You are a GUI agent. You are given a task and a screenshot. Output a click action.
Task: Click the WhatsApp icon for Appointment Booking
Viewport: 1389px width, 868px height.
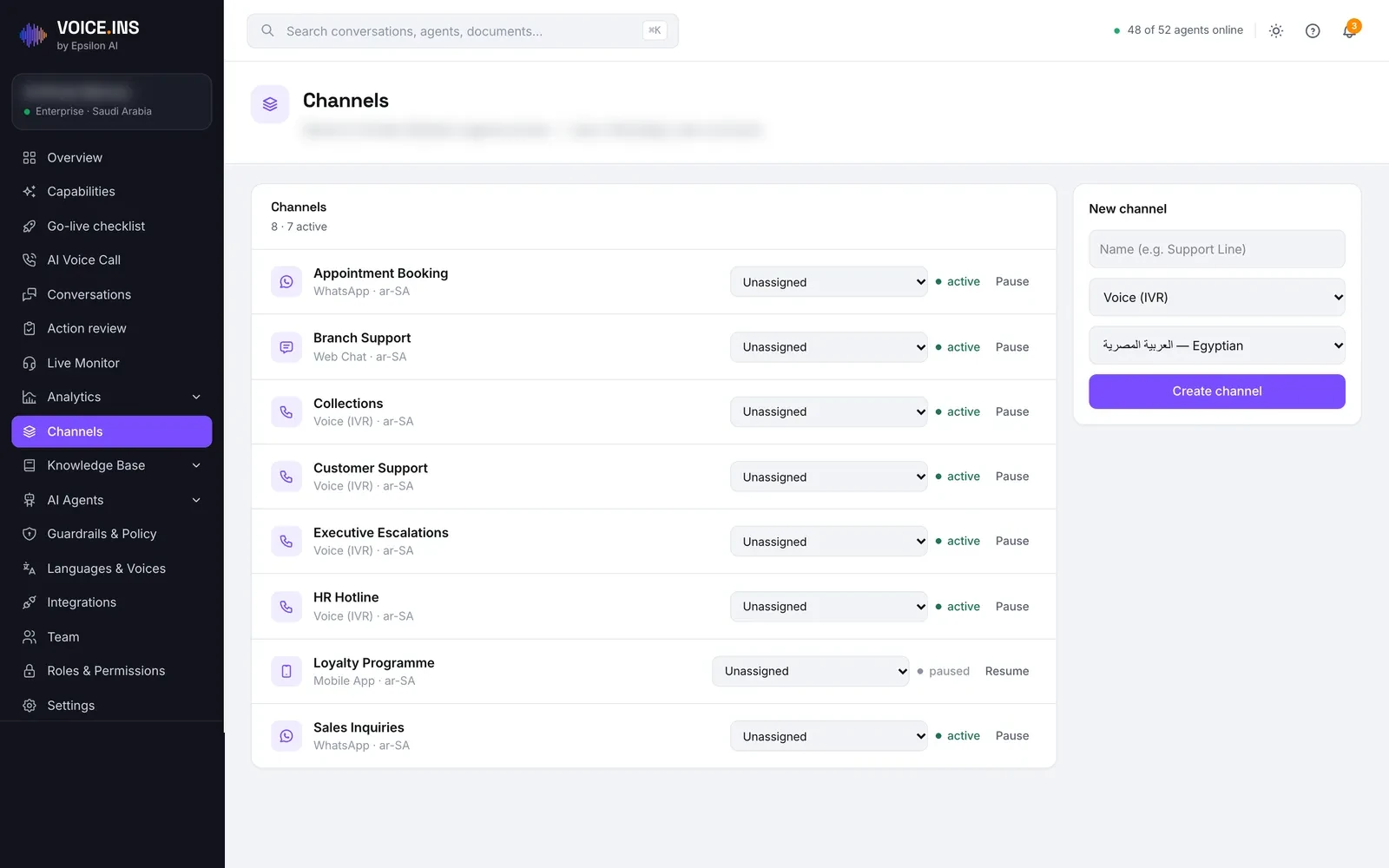286,281
